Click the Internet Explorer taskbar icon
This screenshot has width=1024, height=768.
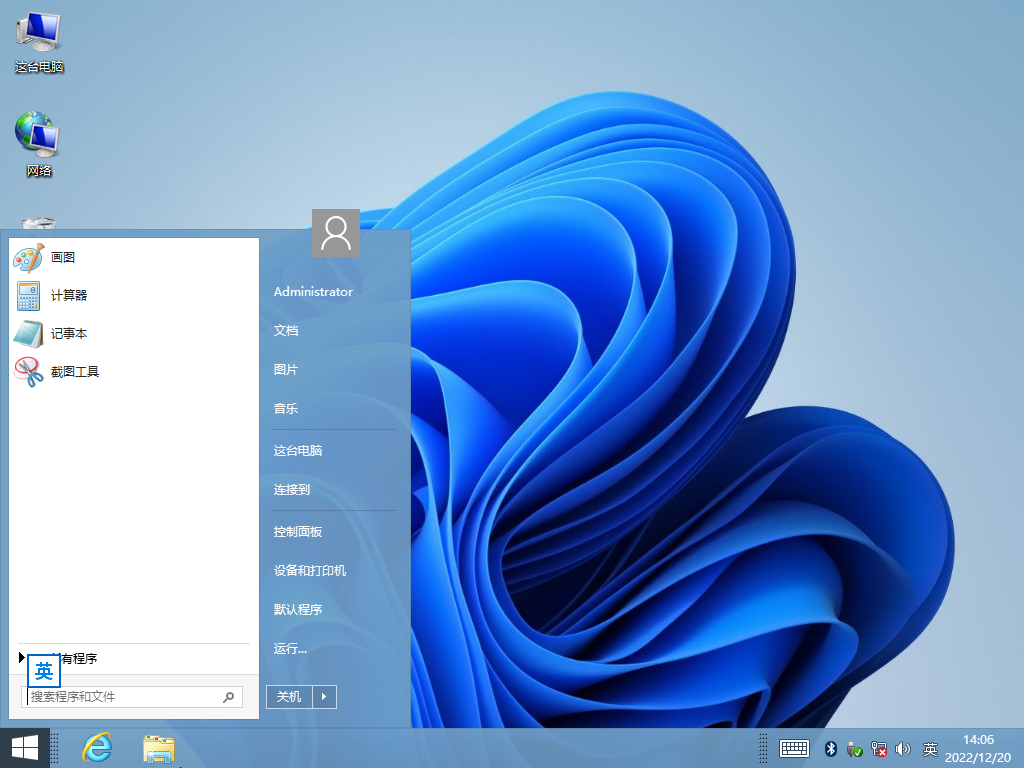click(97, 747)
